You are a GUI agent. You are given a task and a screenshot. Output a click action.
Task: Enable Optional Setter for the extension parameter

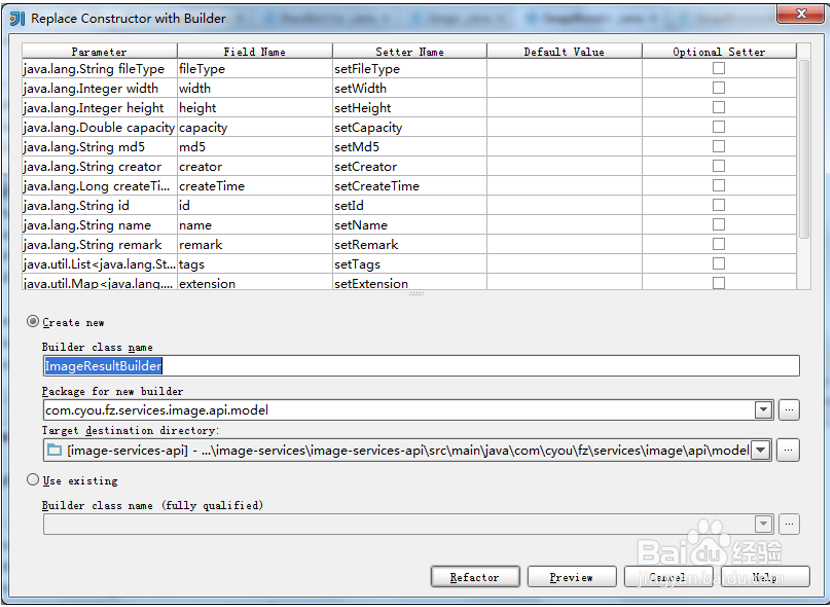point(717,283)
